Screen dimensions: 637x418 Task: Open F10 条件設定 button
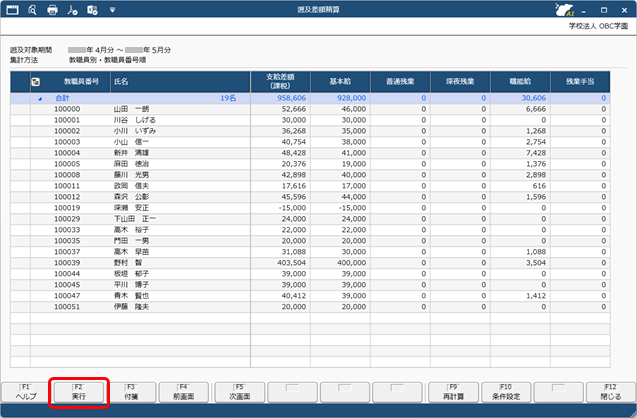pos(506,392)
